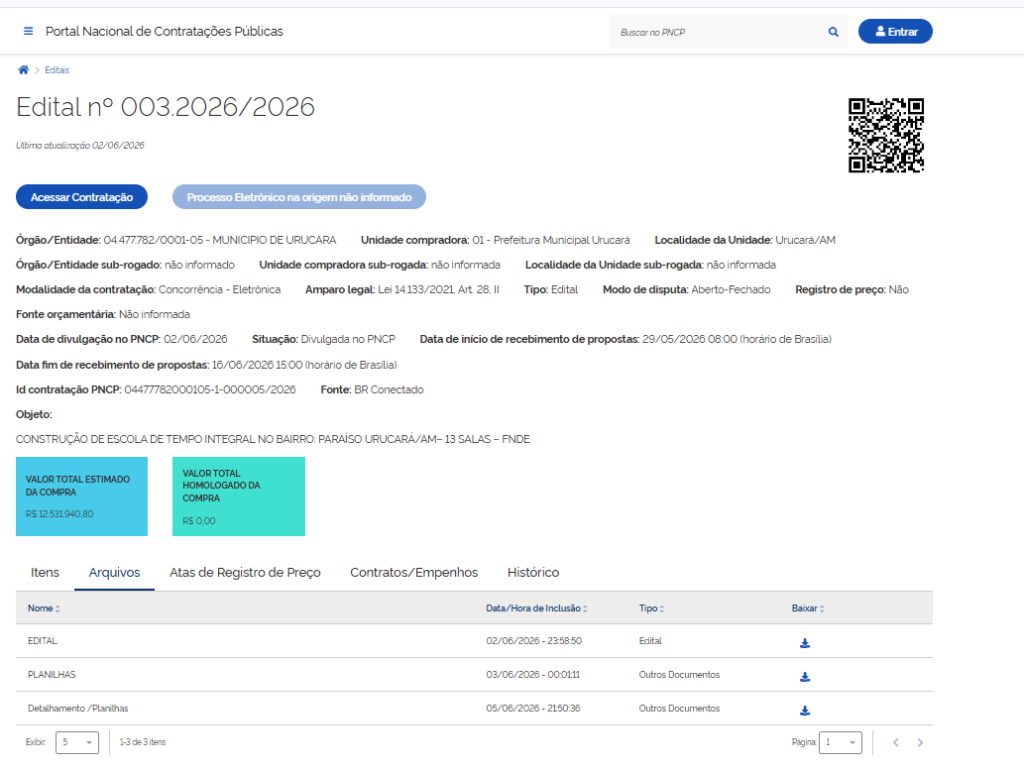
Task: Go to the home breadcrumb icon
Action: [24, 70]
